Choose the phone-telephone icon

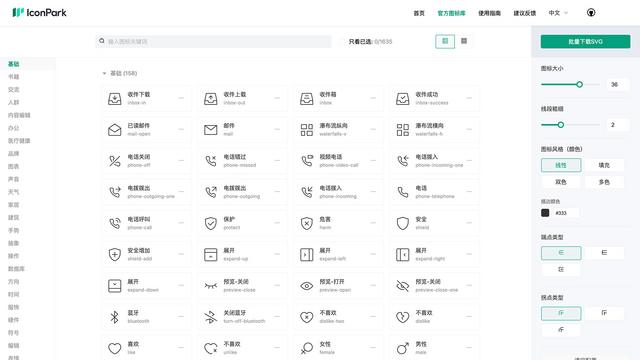402,192
